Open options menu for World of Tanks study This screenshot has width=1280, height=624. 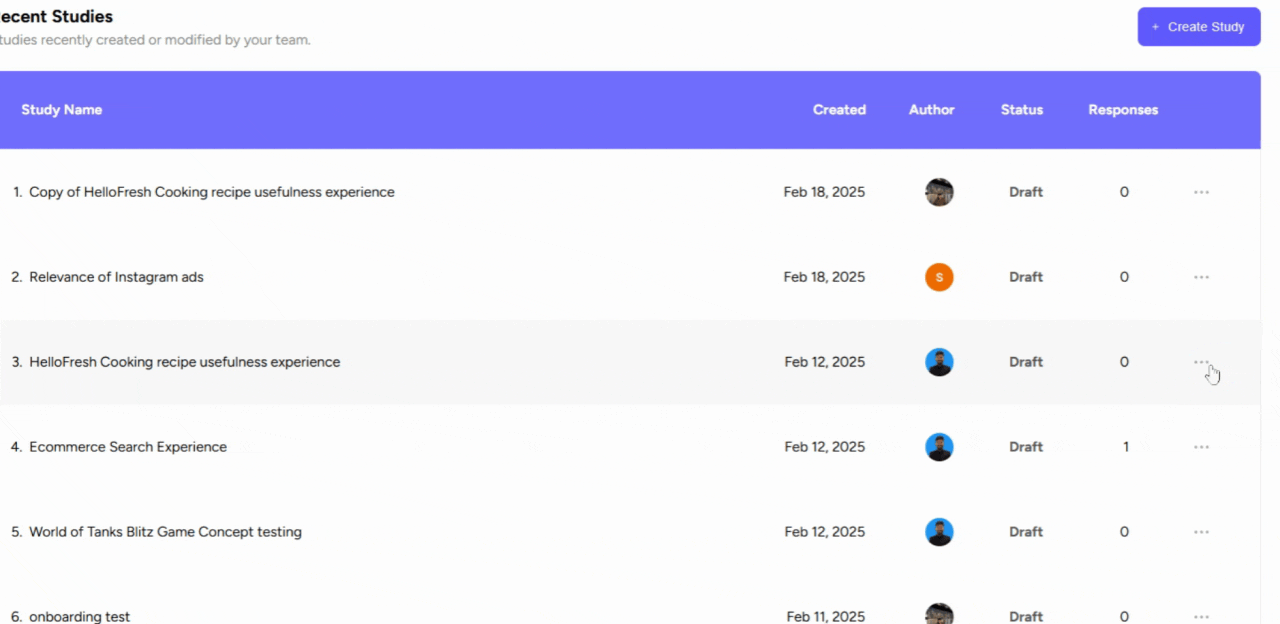(x=1201, y=532)
